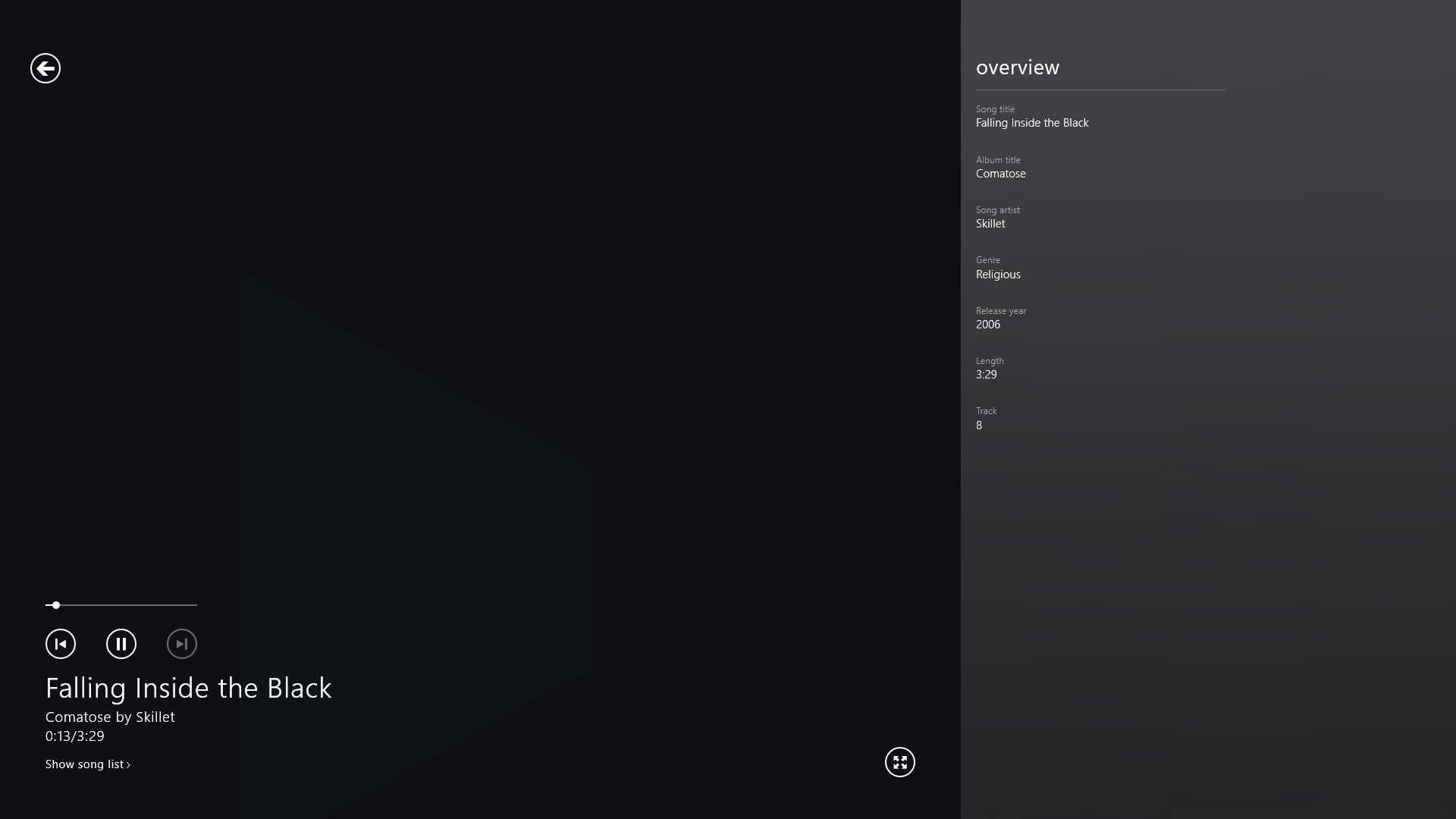The image size is (1456, 819).
Task: Select overview song title Falling Inside the Black
Action: click(1032, 123)
